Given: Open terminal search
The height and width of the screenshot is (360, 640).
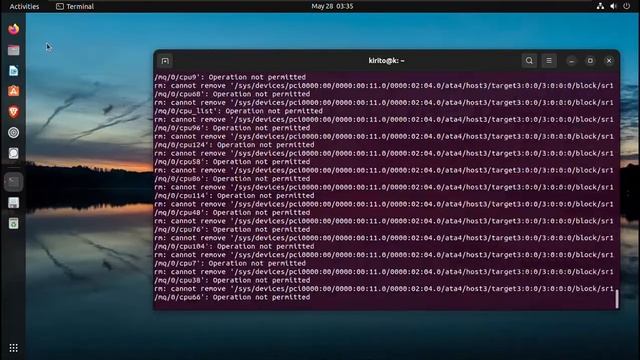Looking at the screenshot, I should tap(529, 61).
